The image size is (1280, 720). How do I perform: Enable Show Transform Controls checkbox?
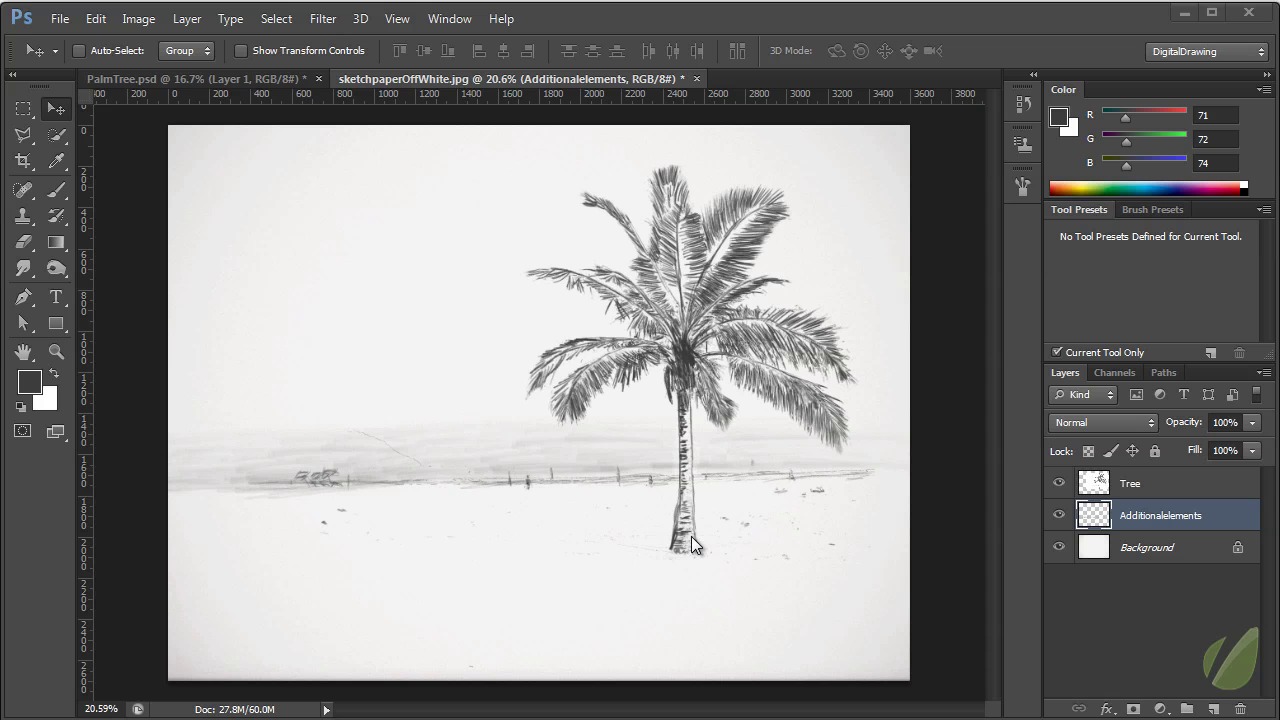coord(241,51)
